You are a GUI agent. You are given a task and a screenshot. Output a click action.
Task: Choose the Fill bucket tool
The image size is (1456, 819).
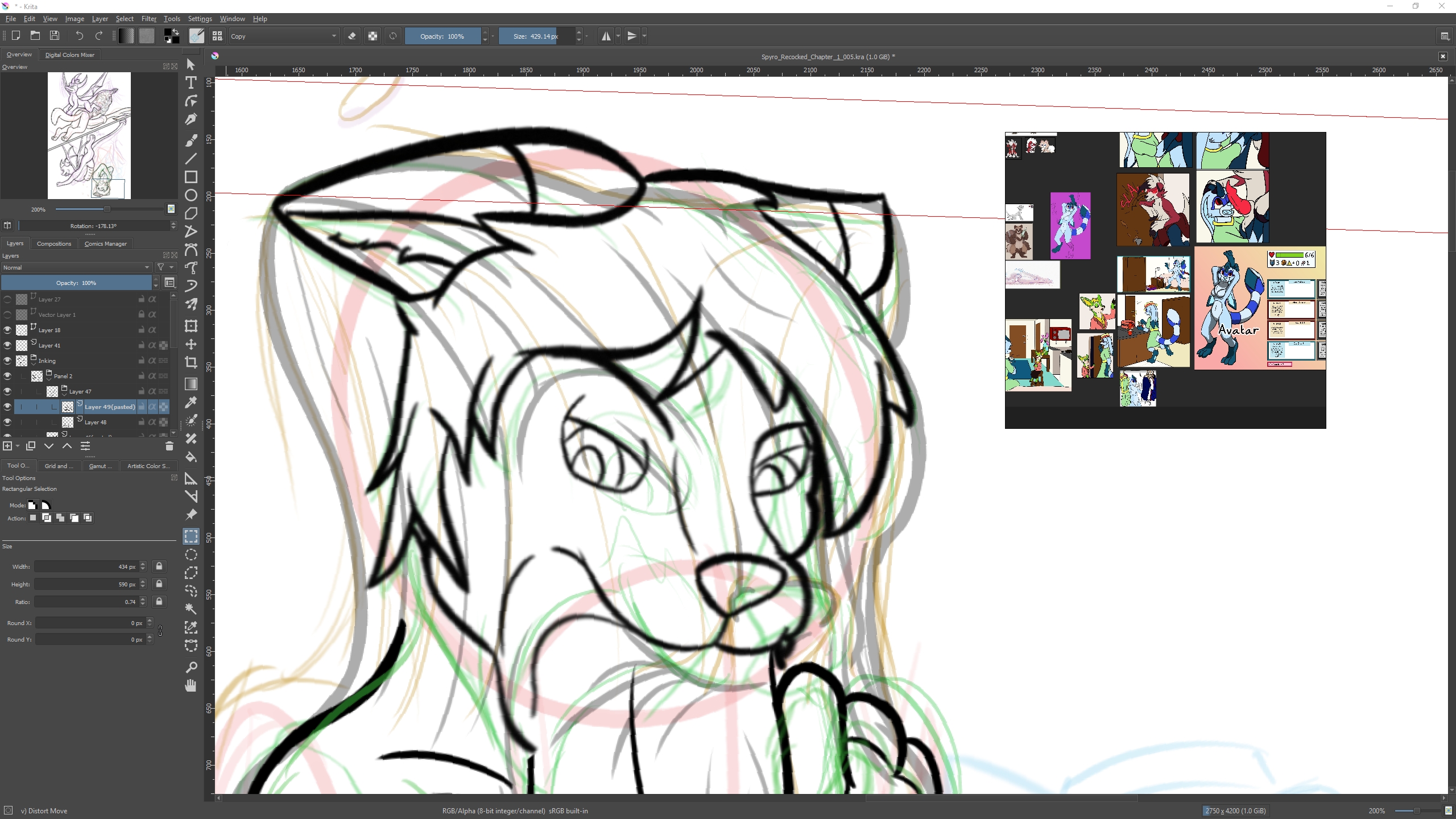191,457
